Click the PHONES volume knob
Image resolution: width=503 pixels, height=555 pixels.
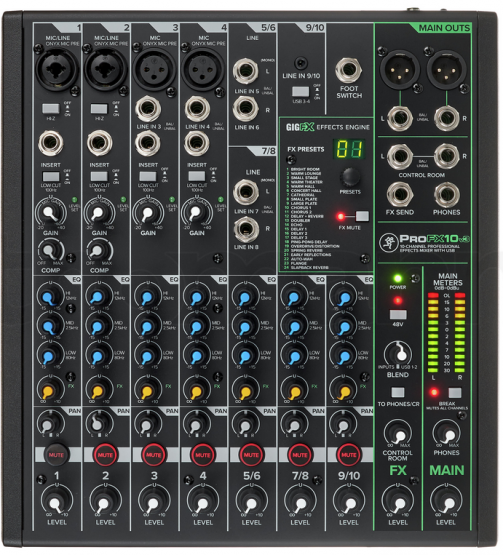447,434
